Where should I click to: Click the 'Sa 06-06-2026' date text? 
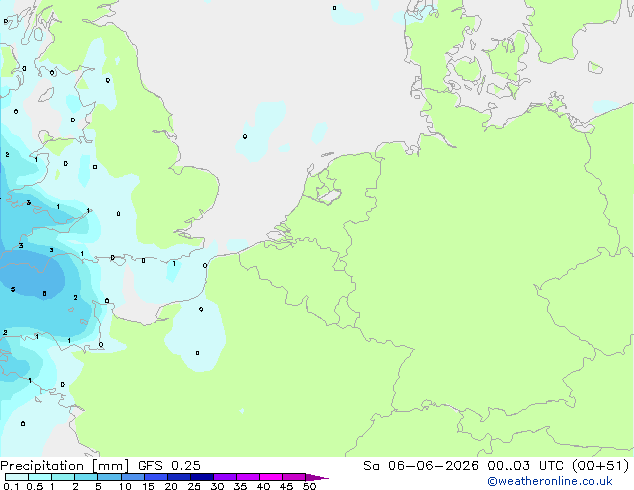pos(421,466)
